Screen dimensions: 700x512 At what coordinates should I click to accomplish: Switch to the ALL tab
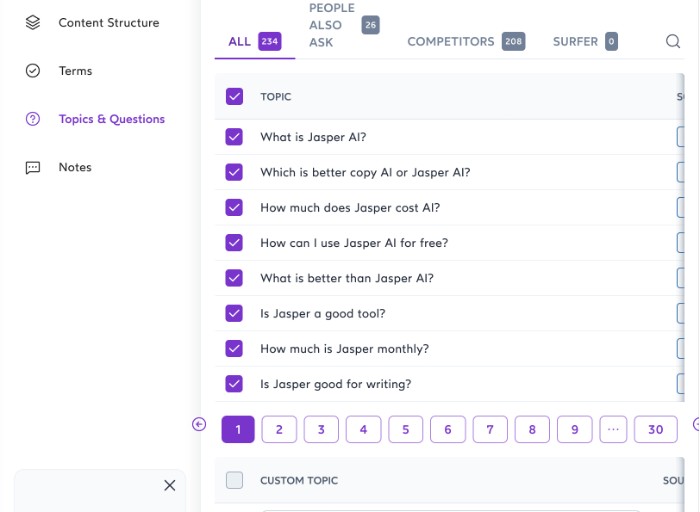click(255, 42)
